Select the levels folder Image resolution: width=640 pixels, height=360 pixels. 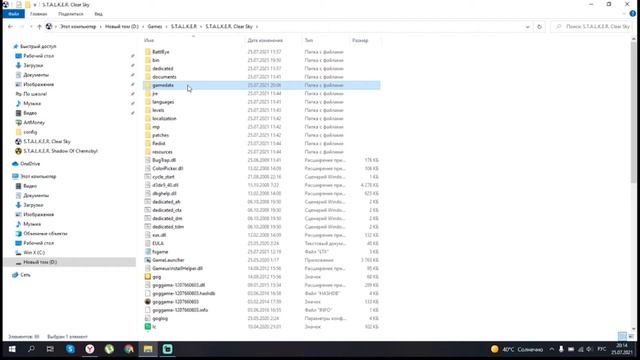158,110
